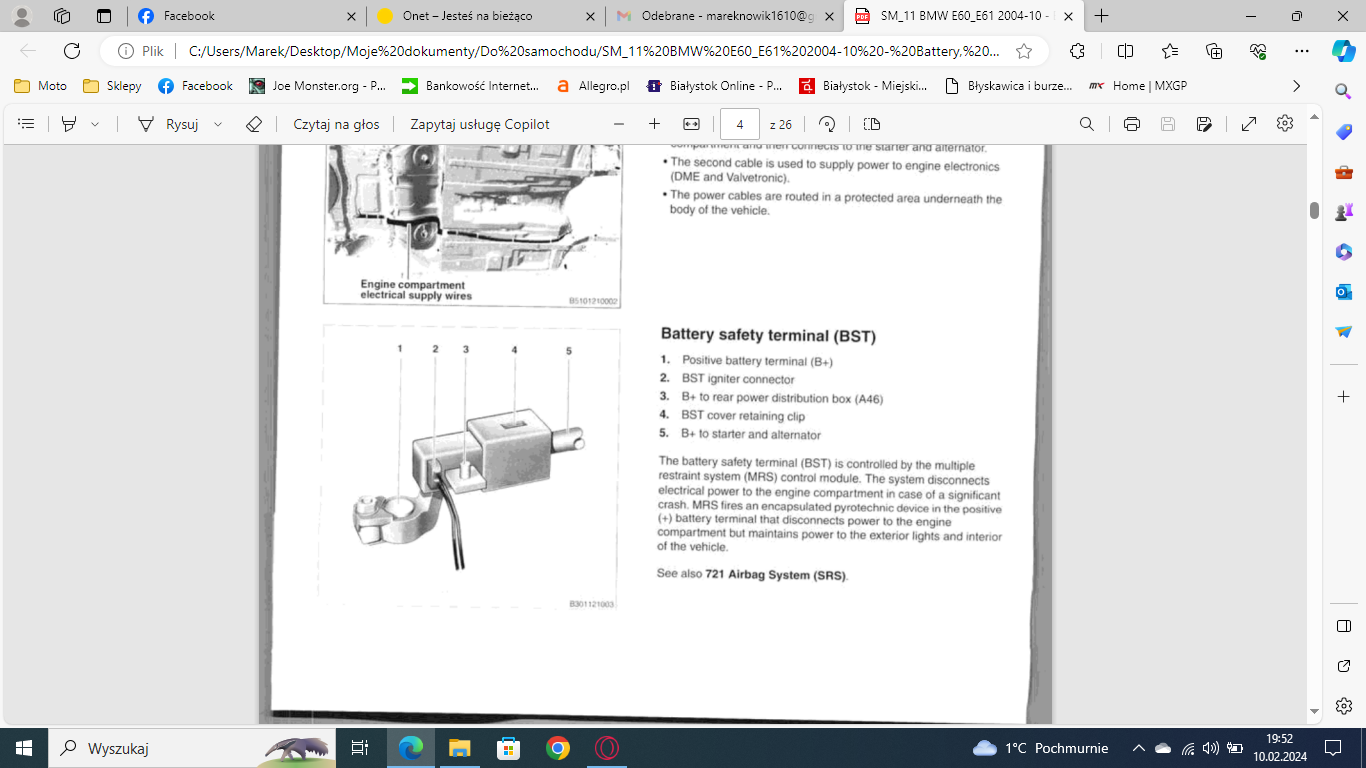Image resolution: width=1366 pixels, height=768 pixels.
Task: Open the find in PDF search icon
Action: coord(1087,124)
